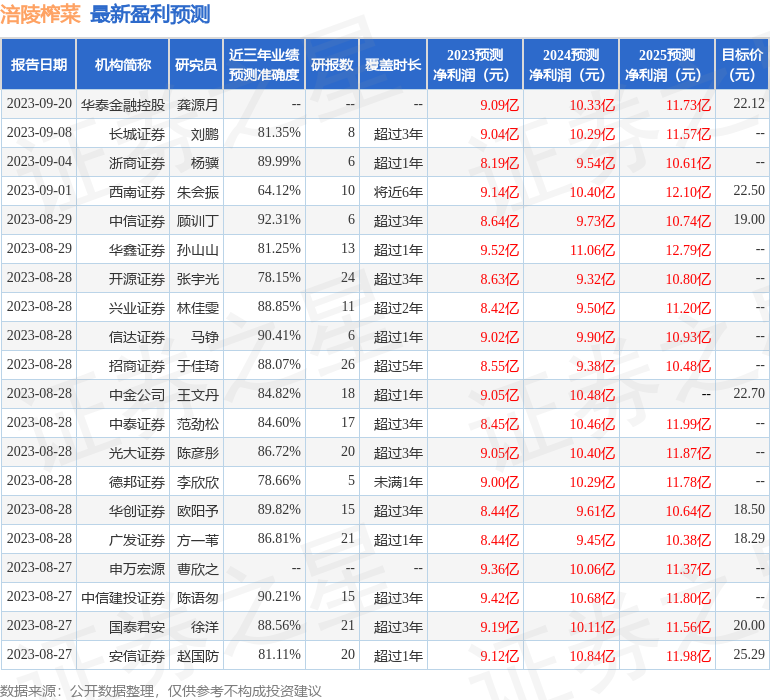The width and height of the screenshot is (770, 700).
Task: Click the 目标价 column header
Action: pos(742,64)
